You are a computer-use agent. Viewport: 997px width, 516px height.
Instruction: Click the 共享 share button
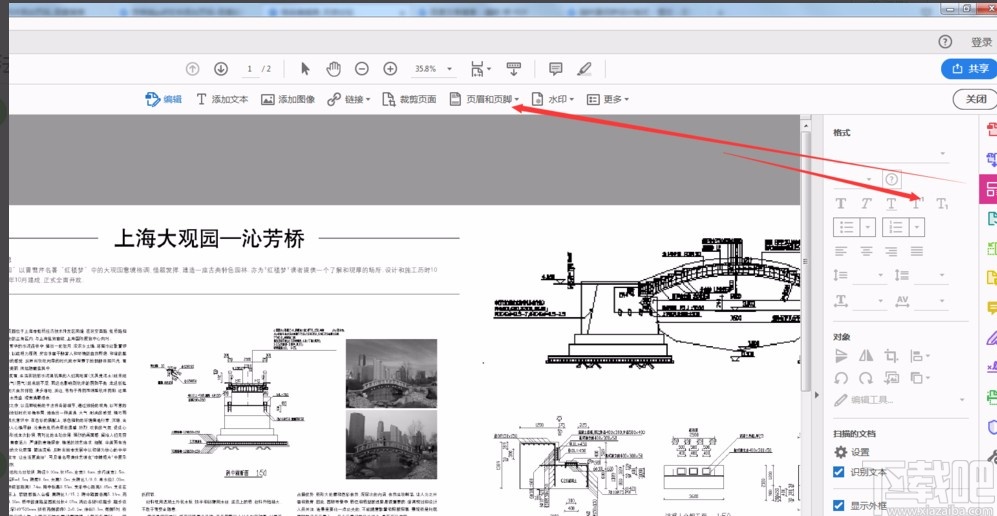tap(969, 69)
